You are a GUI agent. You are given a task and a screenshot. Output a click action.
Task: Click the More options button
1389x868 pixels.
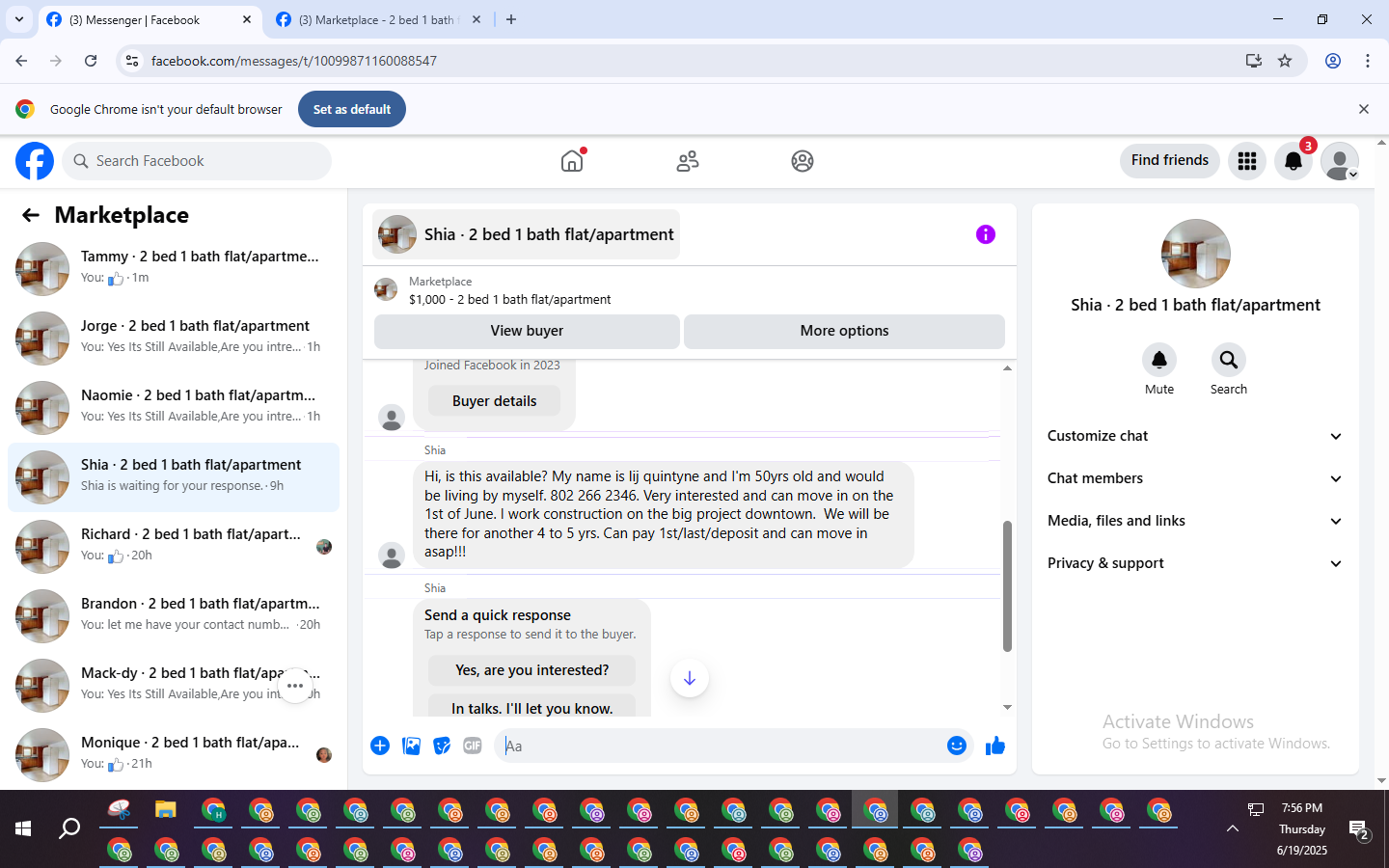[844, 331]
